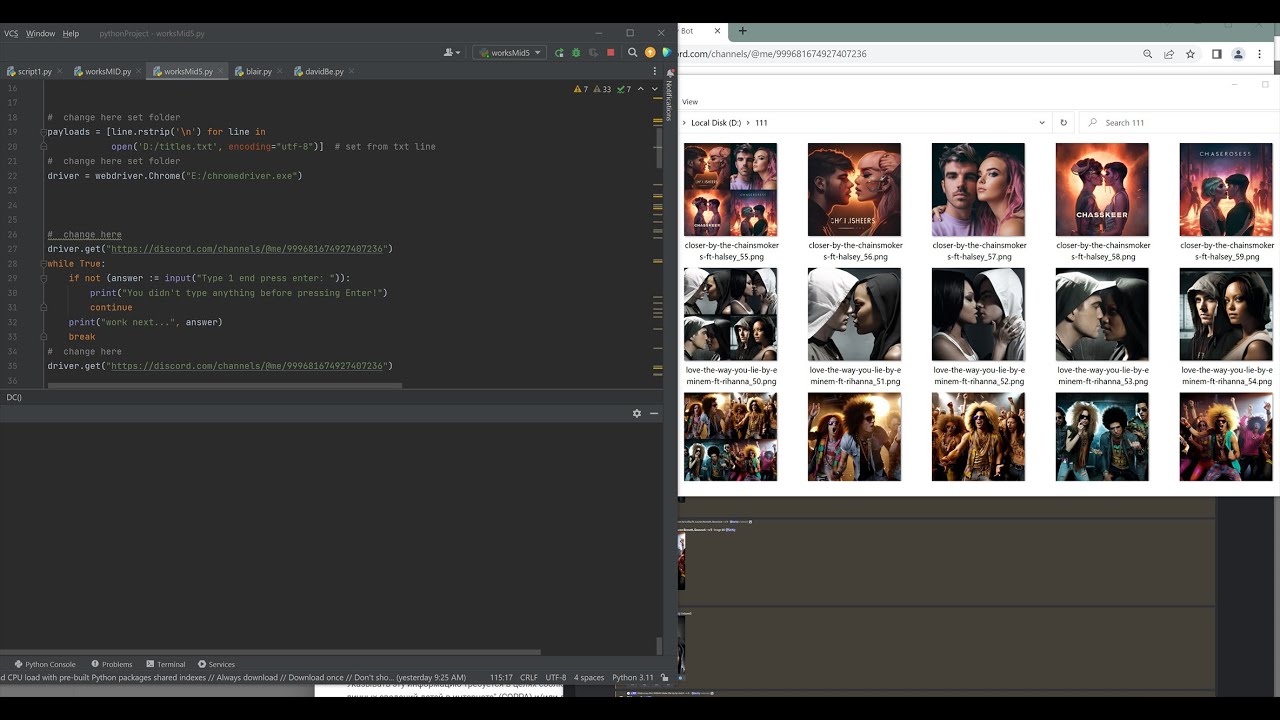Open Chrome profile avatar icon

click(1238, 54)
